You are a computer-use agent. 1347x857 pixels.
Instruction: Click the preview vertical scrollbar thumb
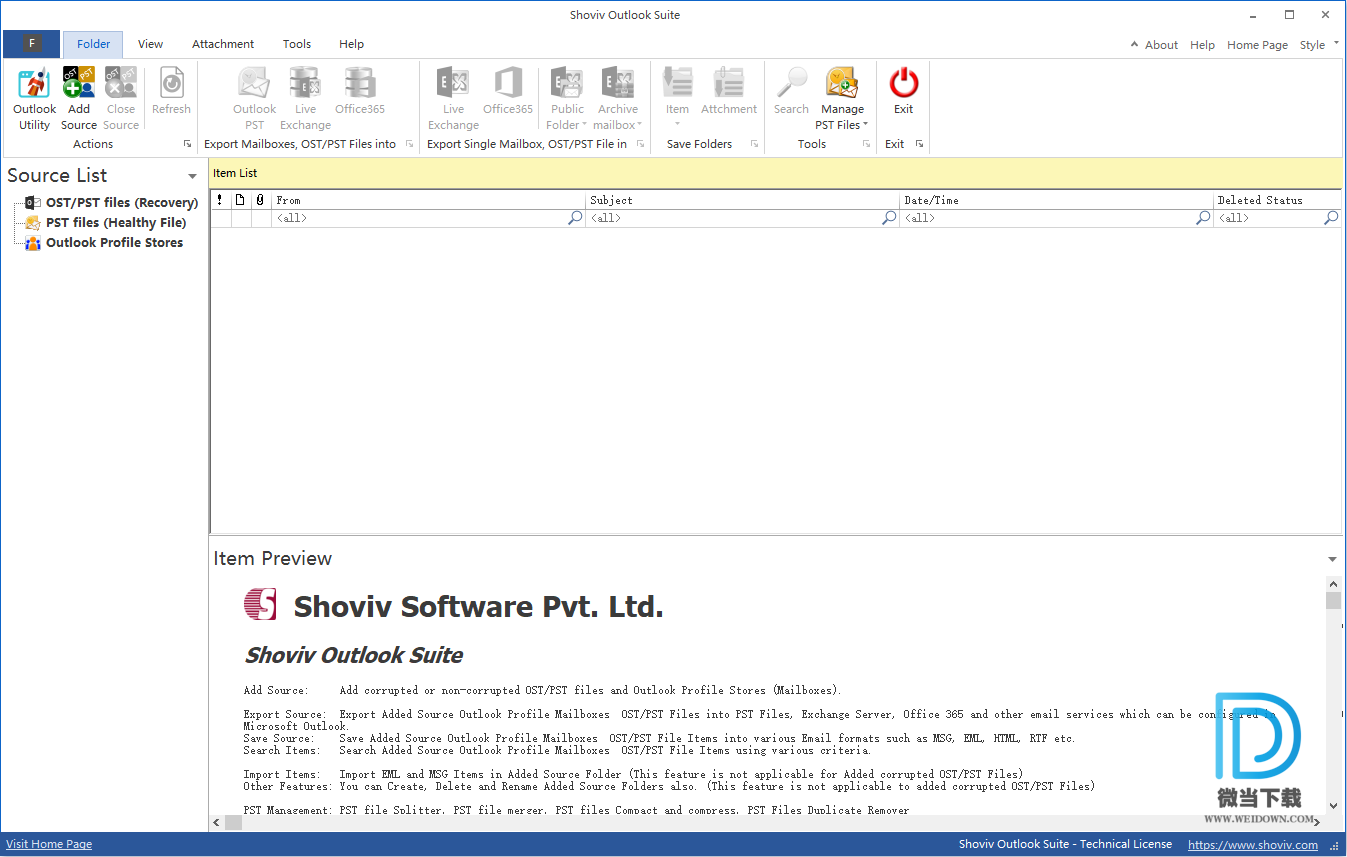point(1333,600)
